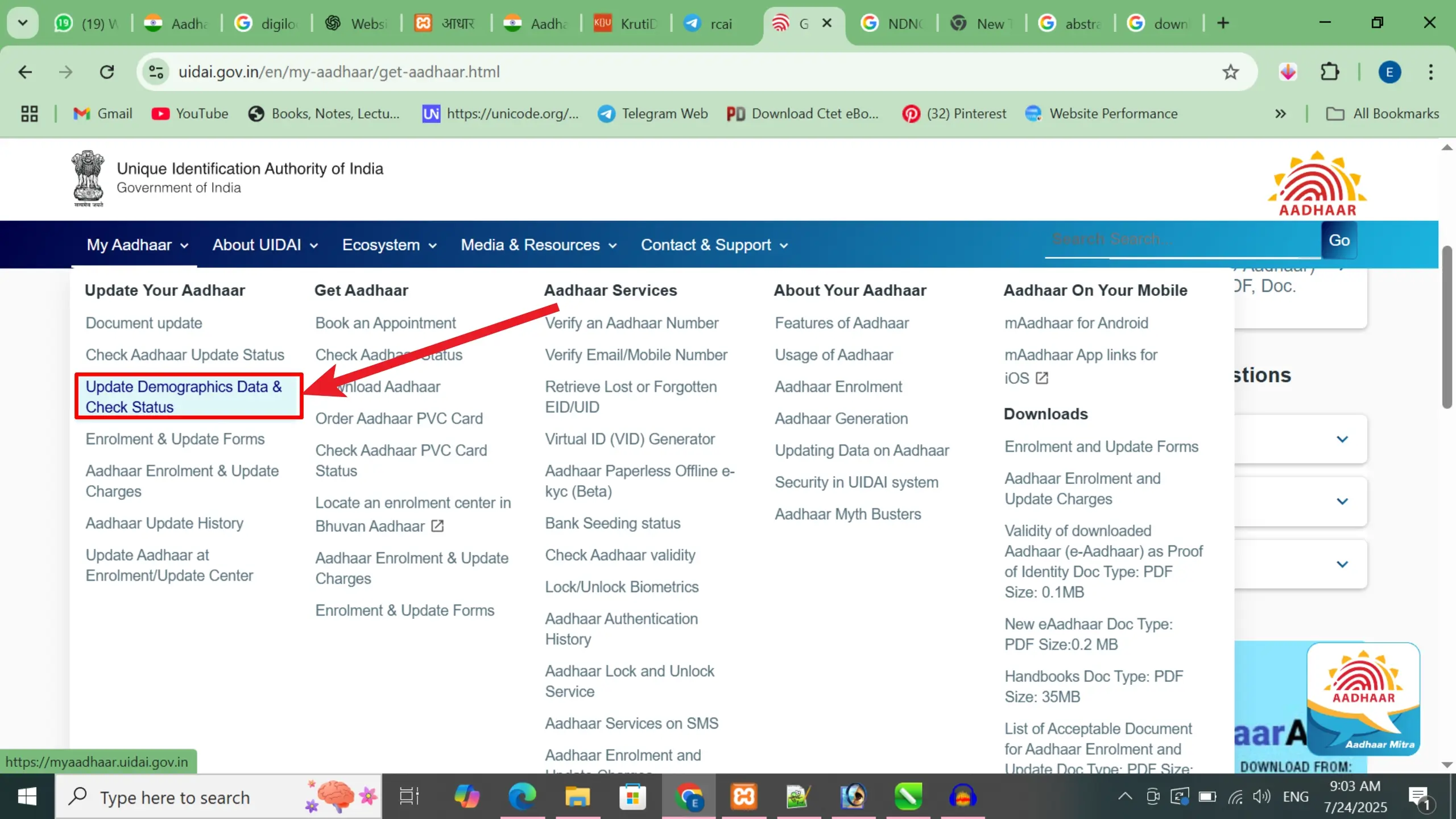Click the page vertical scrollbar thumb
Viewport: 1456px width, 819px height.
(1447, 327)
